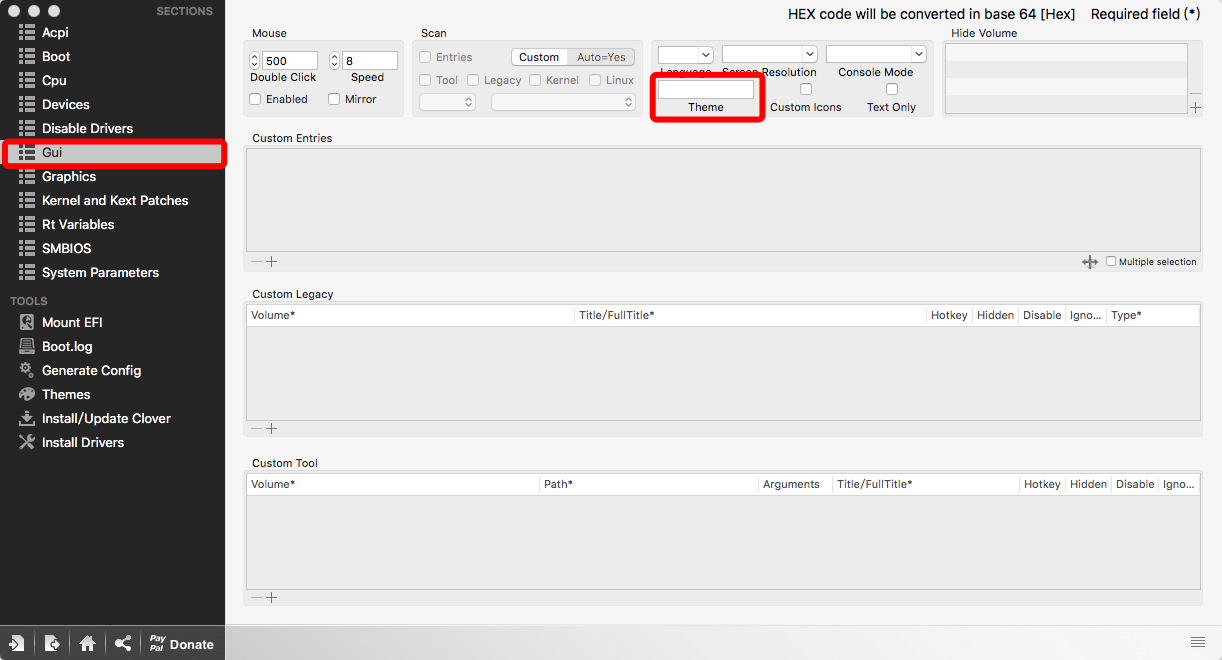Select the Custom scan segment
Image resolution: width=1222 pixels, height=660 pixels.
tap(539, 57)
